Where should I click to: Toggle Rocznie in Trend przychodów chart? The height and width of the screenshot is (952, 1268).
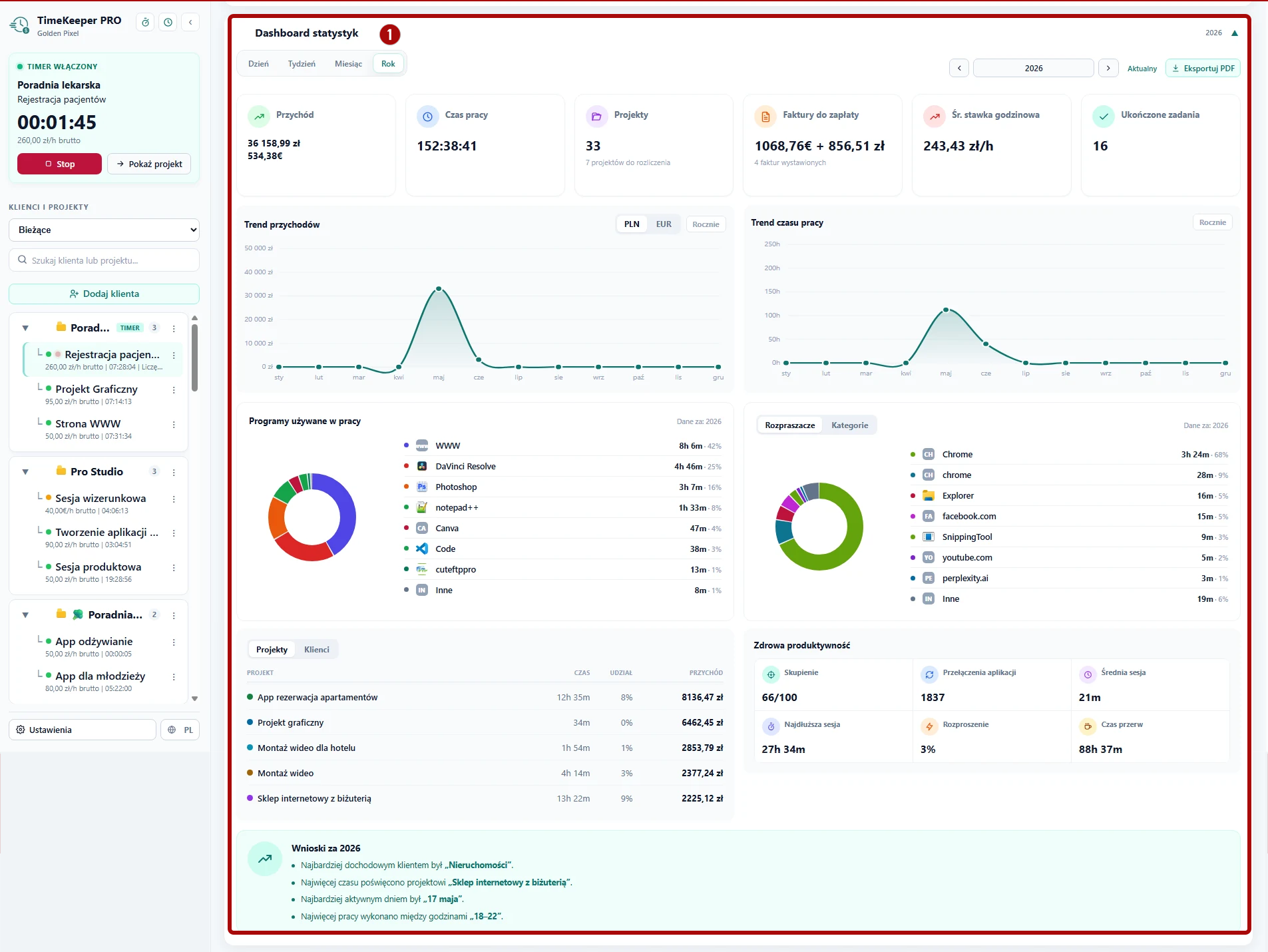(706, 224)
